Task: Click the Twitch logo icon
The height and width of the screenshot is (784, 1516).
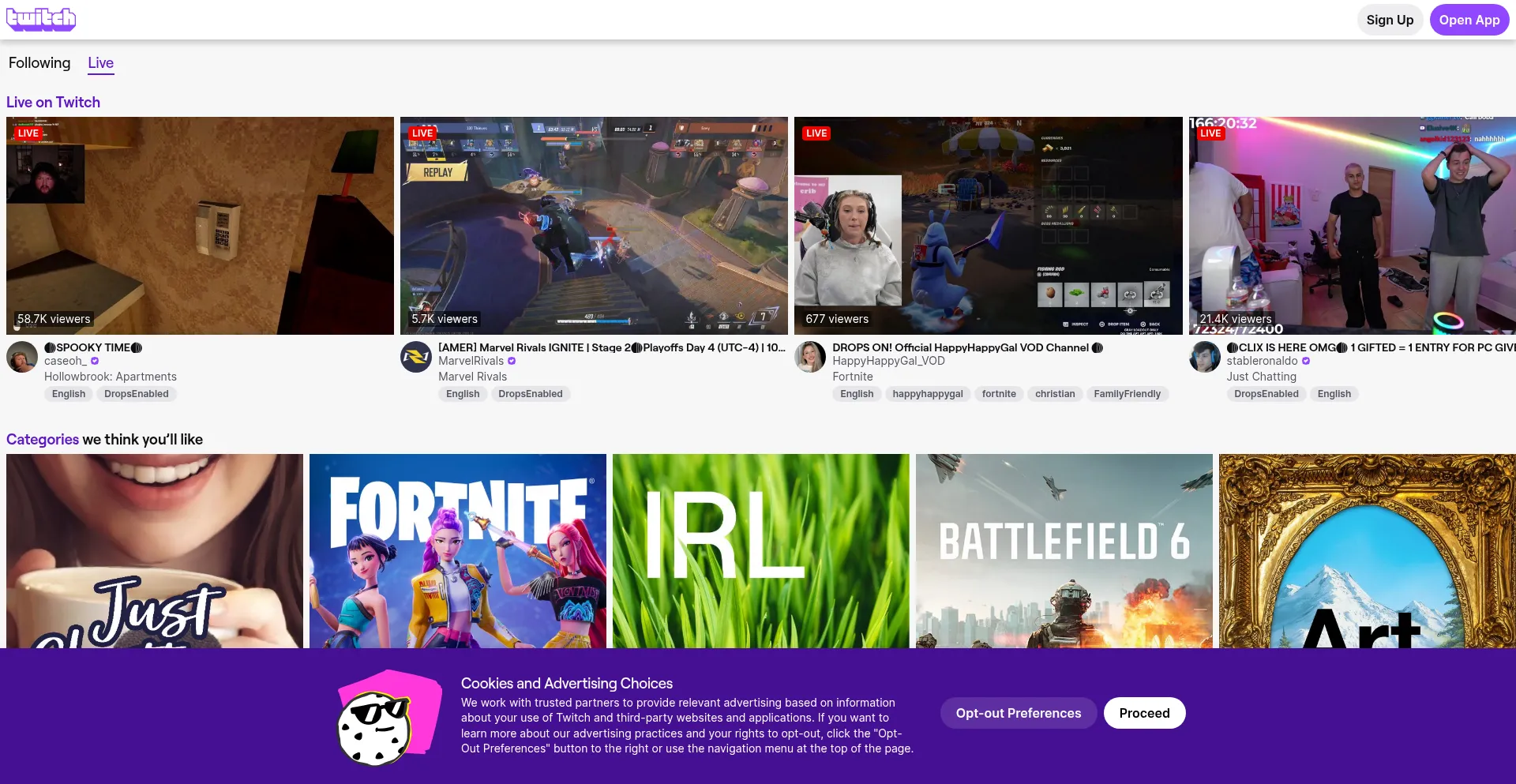Action: 41,19
